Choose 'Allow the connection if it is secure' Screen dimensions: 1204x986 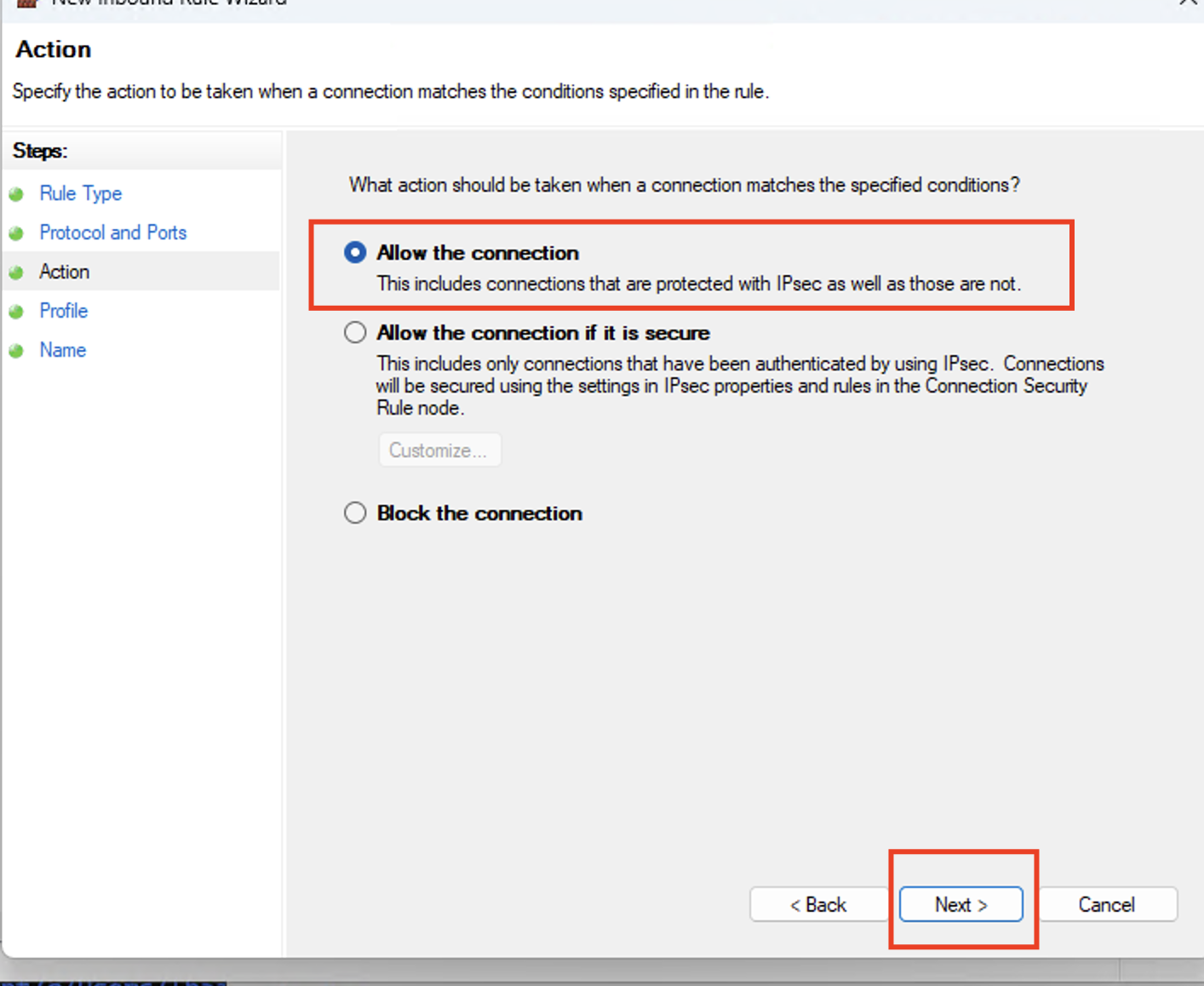[355, 333]
